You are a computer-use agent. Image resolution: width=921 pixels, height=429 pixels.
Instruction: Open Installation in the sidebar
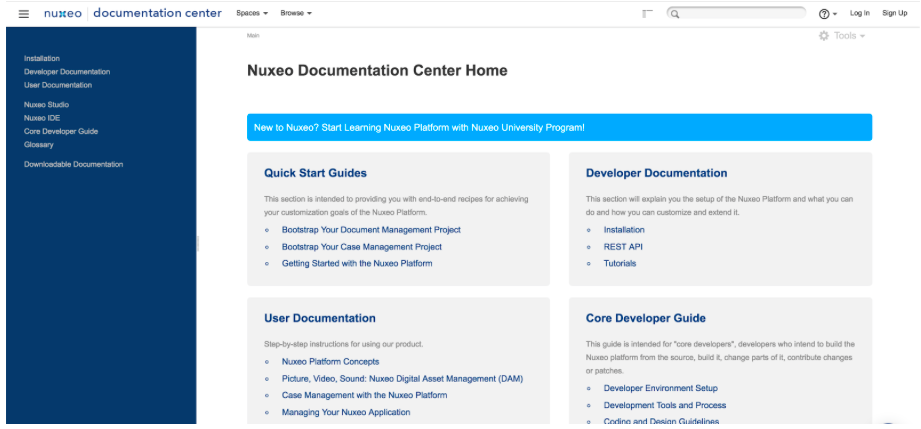point(42,58)
